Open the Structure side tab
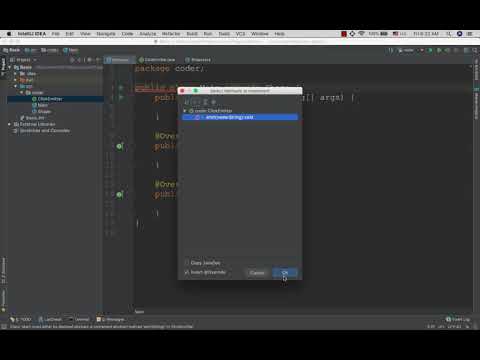The width and height of the screenshot is (480, 360). (3, 271)
